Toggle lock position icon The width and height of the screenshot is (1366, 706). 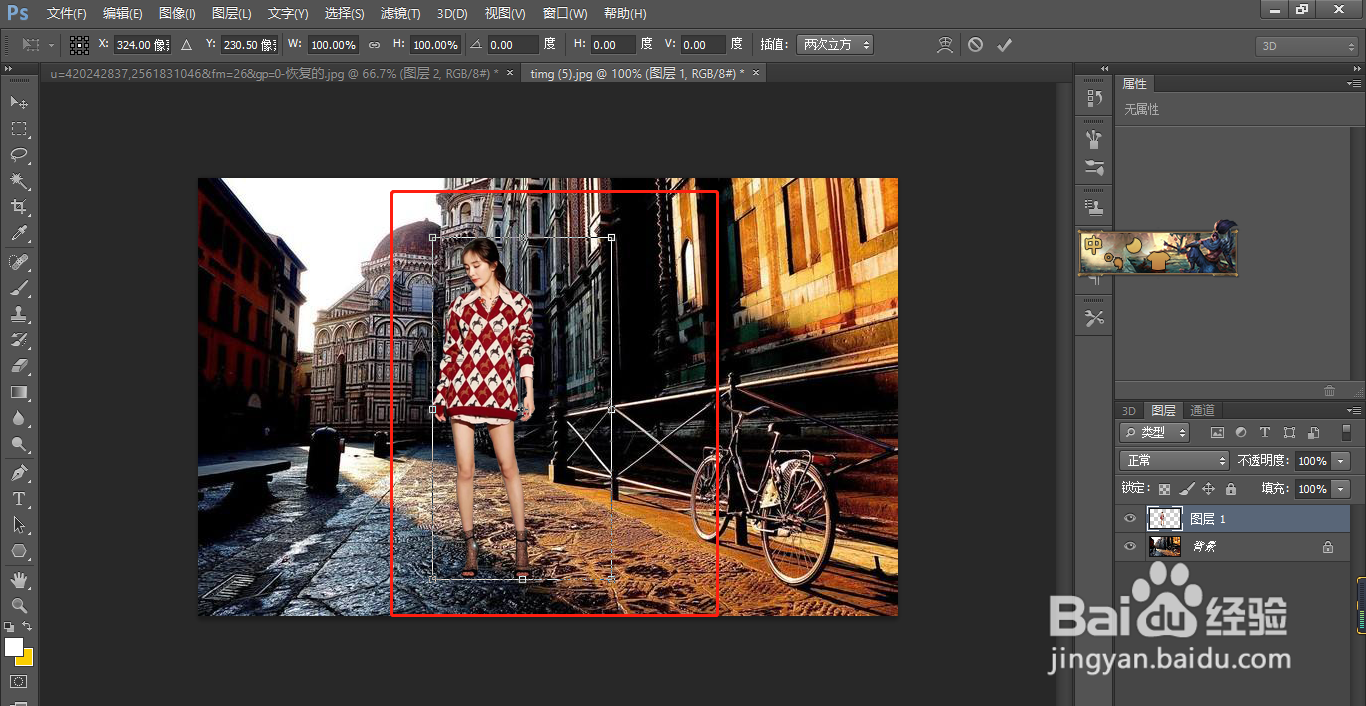coord(1208,489)
